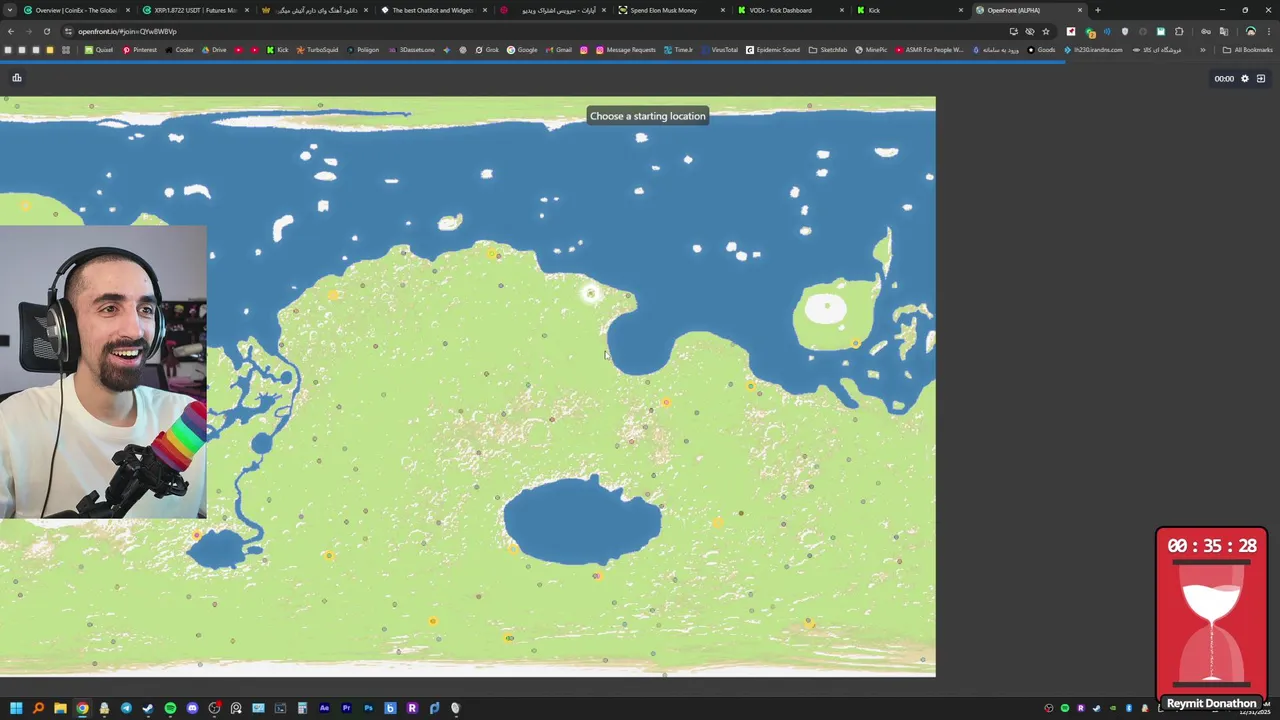
Task: Open the leaderboard icon at top left
Action: pos(16,77)
